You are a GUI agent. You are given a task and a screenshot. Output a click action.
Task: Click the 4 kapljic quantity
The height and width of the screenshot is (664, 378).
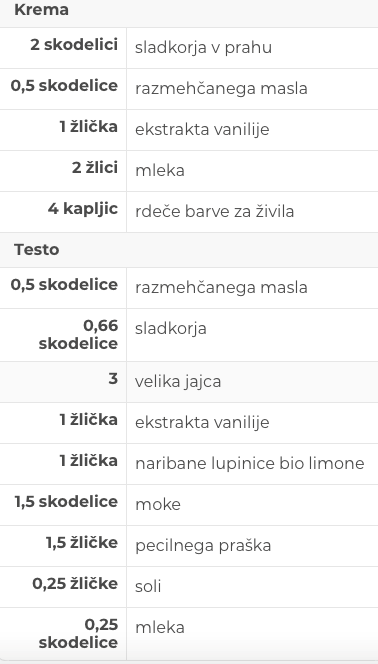coord(83,209)
